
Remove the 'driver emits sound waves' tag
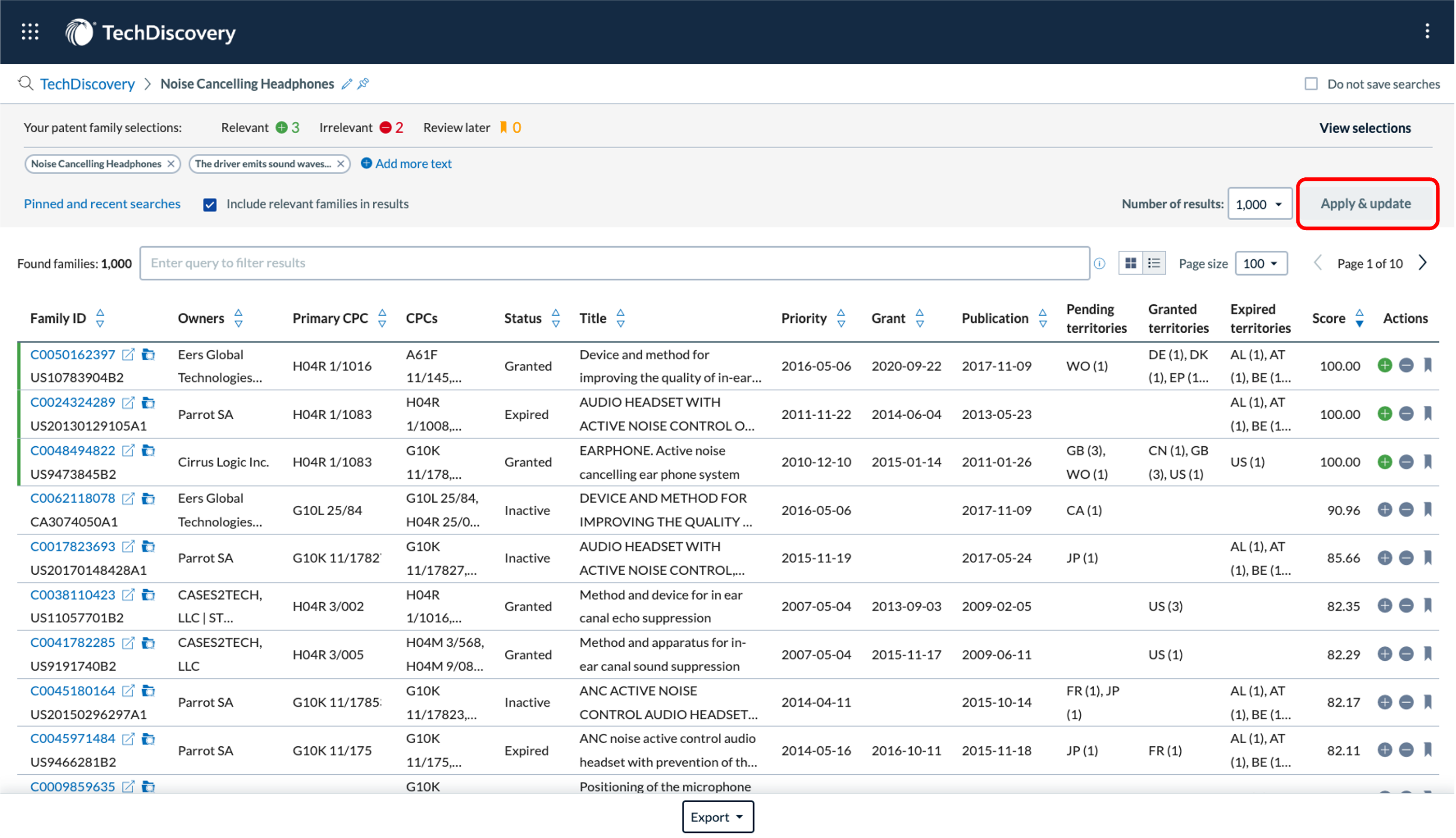coord(341,164)
